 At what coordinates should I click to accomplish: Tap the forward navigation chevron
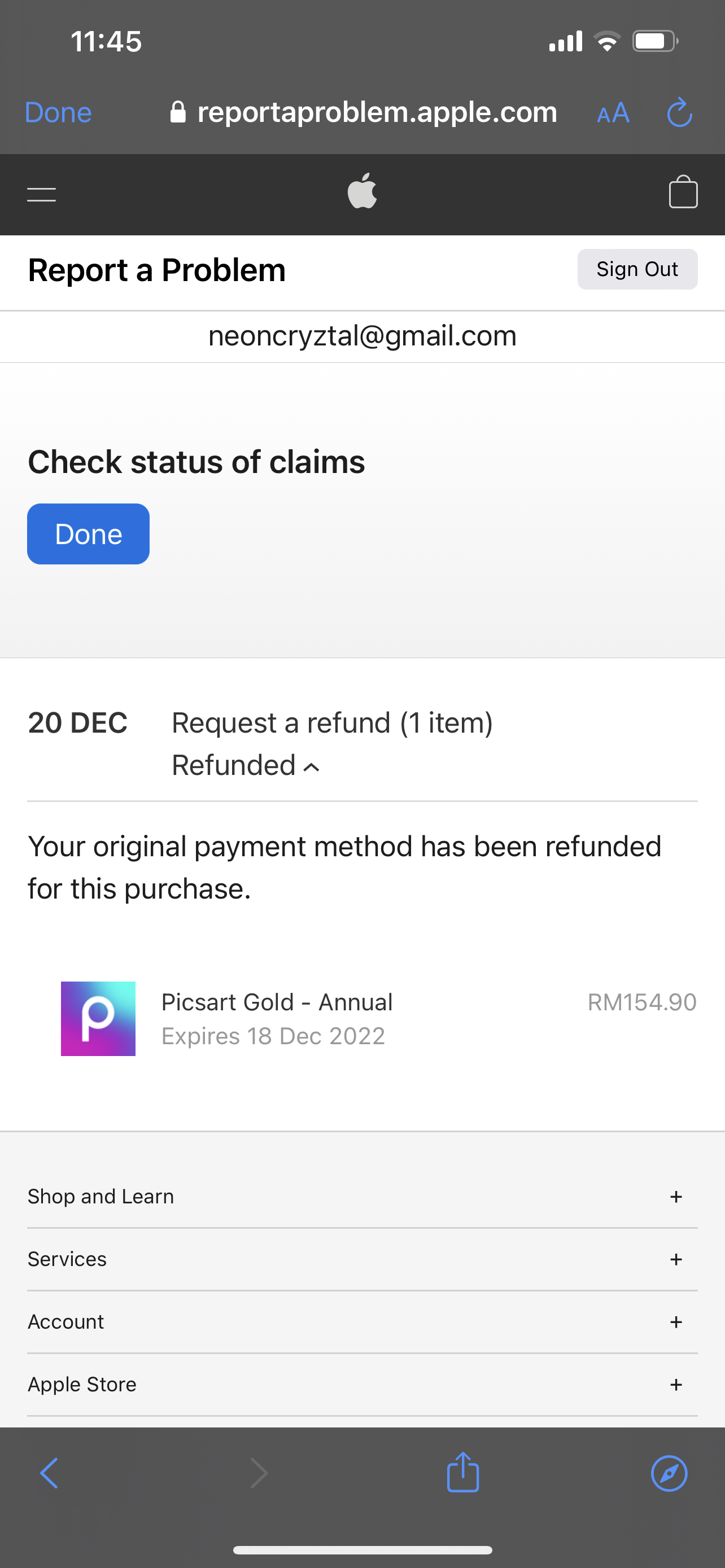pos(259,1473)
